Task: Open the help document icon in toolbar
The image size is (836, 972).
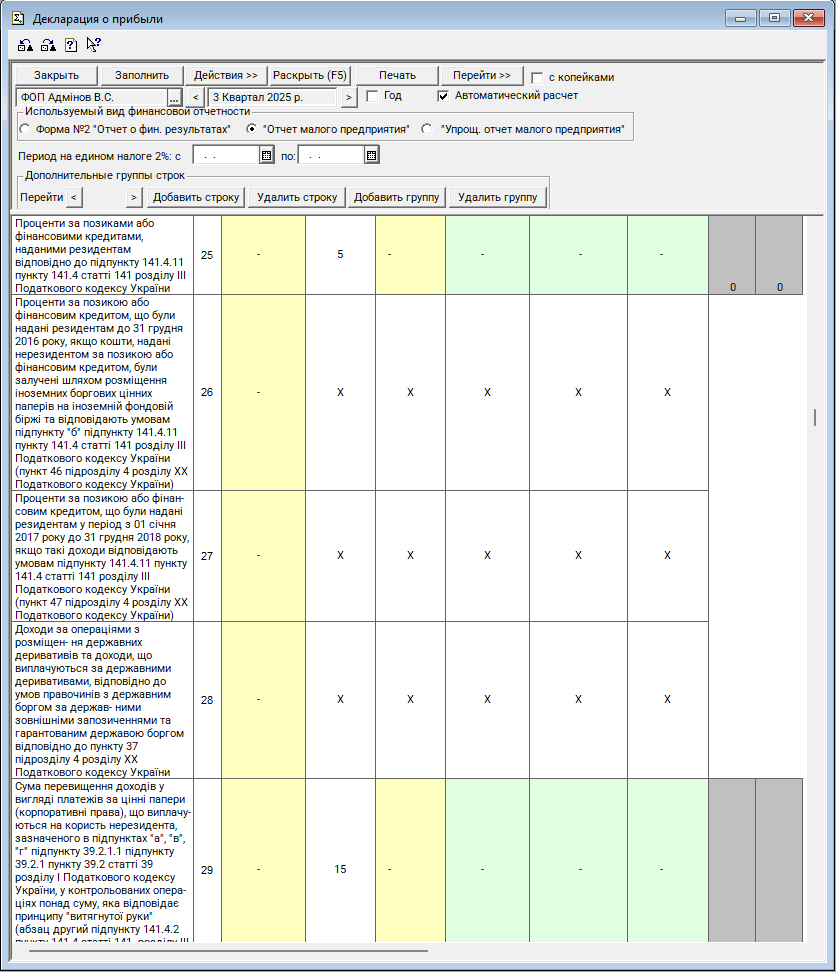Action: pyautogui.click(x=70, y=45)
